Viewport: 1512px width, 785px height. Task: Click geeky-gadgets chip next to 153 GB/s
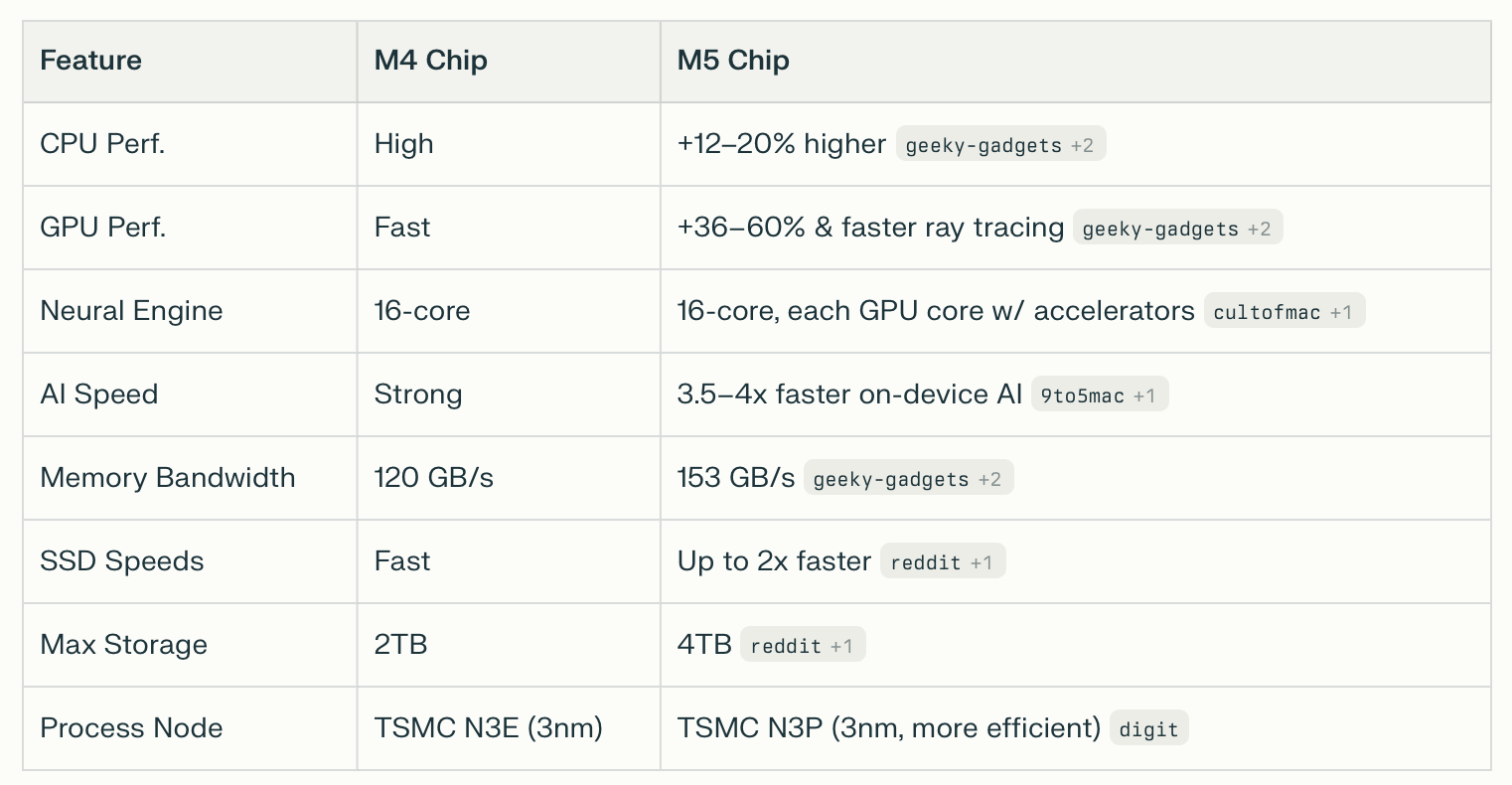click(908, 478)
